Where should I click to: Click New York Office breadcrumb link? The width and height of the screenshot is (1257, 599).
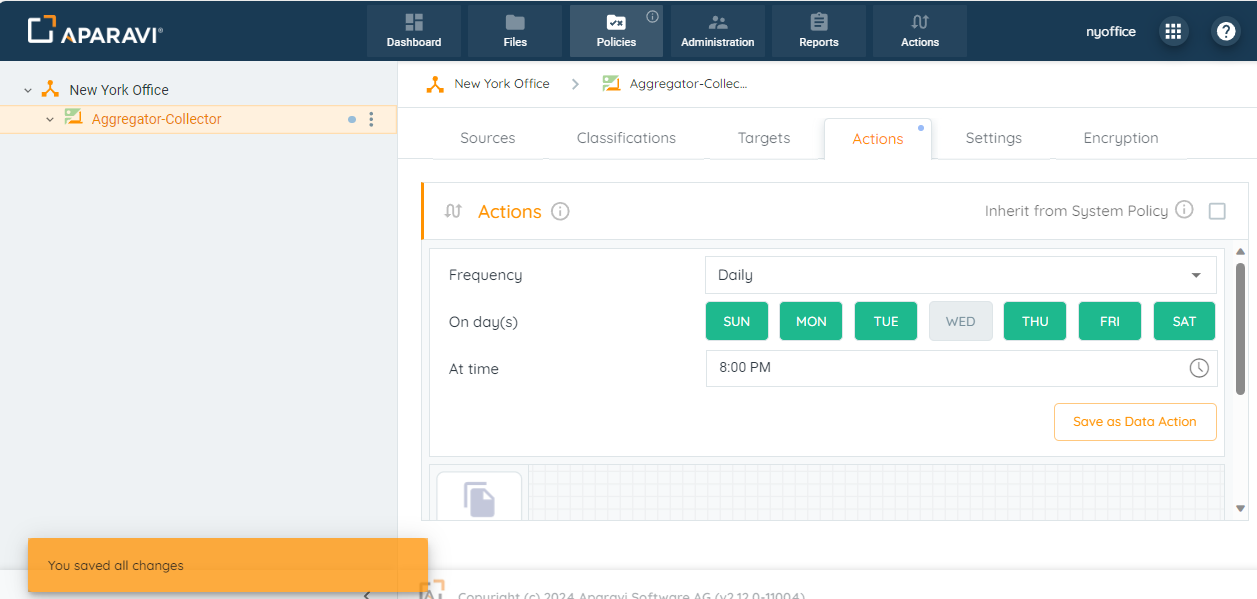pyautogui.click(x=501, y=84)
